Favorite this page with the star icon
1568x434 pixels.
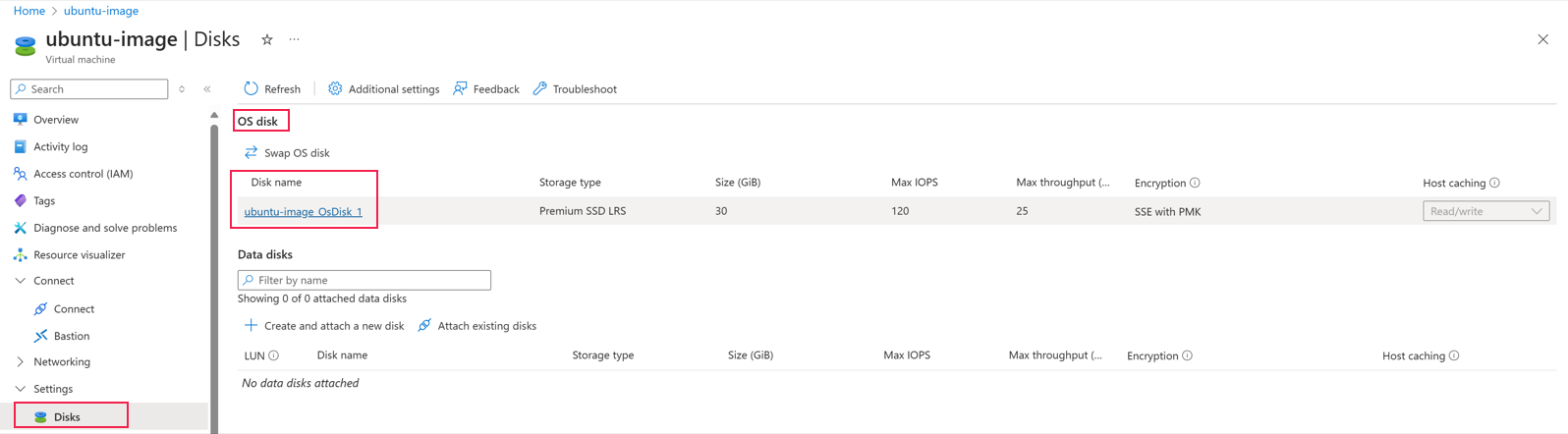267,40
